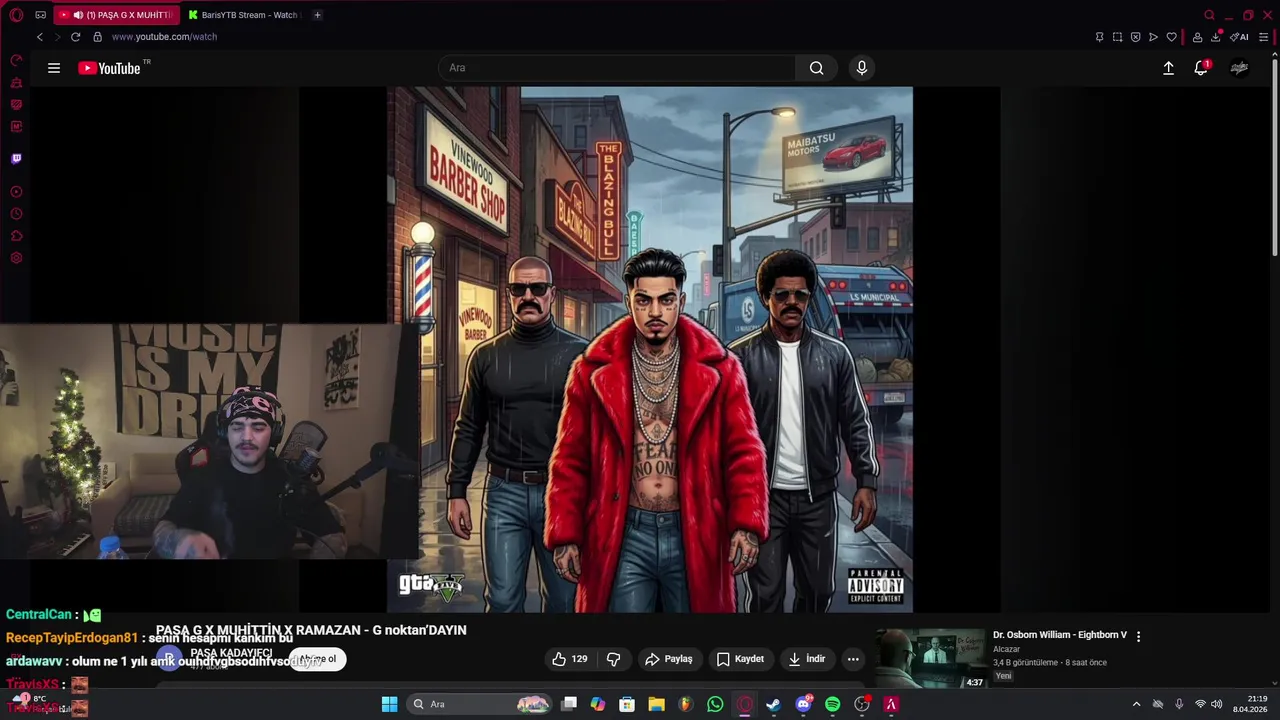Open sidebar settings gear icon
Viewport: 1280px width, 720px height.
[16, 258]
